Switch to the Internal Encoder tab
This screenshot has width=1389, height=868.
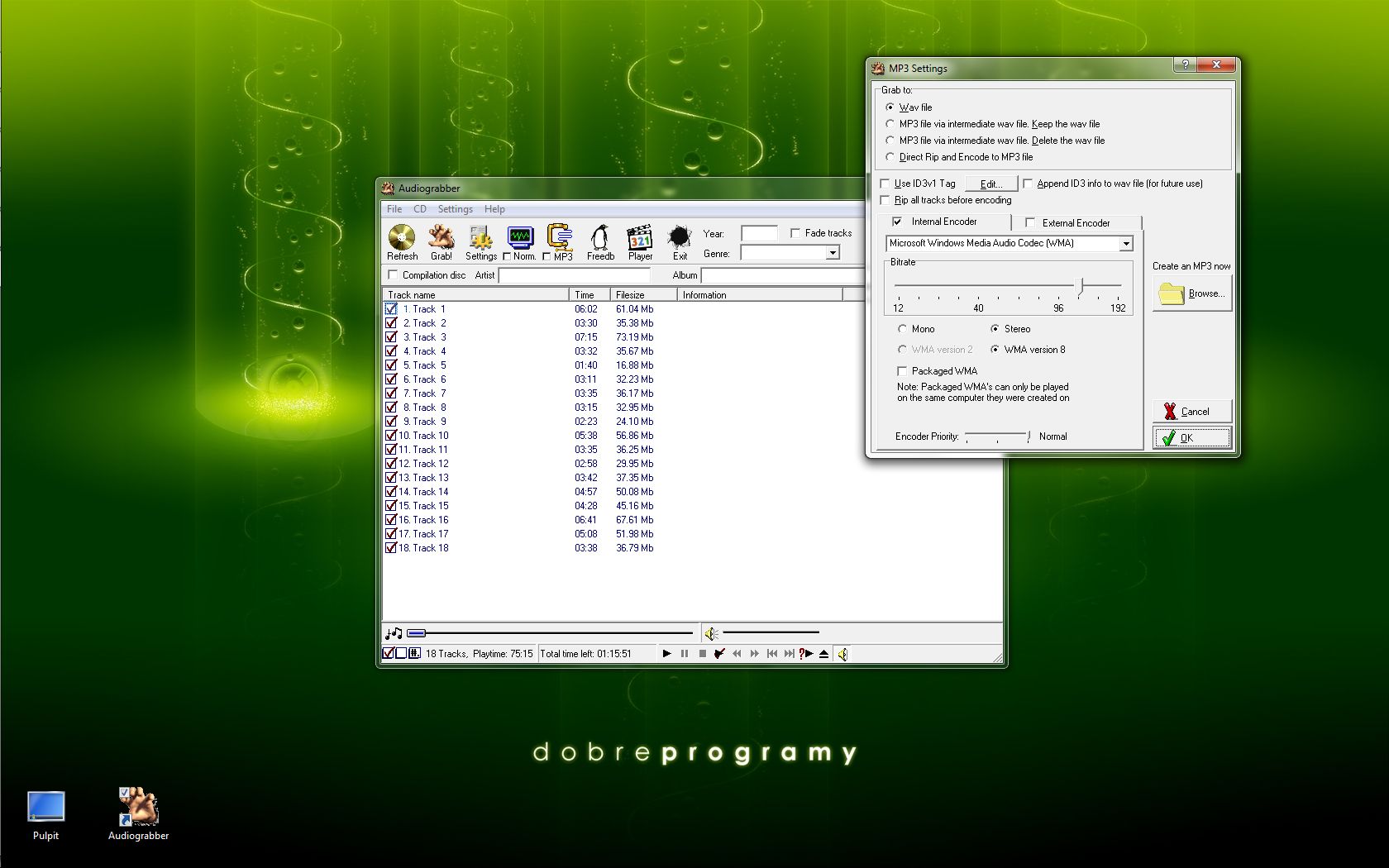944,222
